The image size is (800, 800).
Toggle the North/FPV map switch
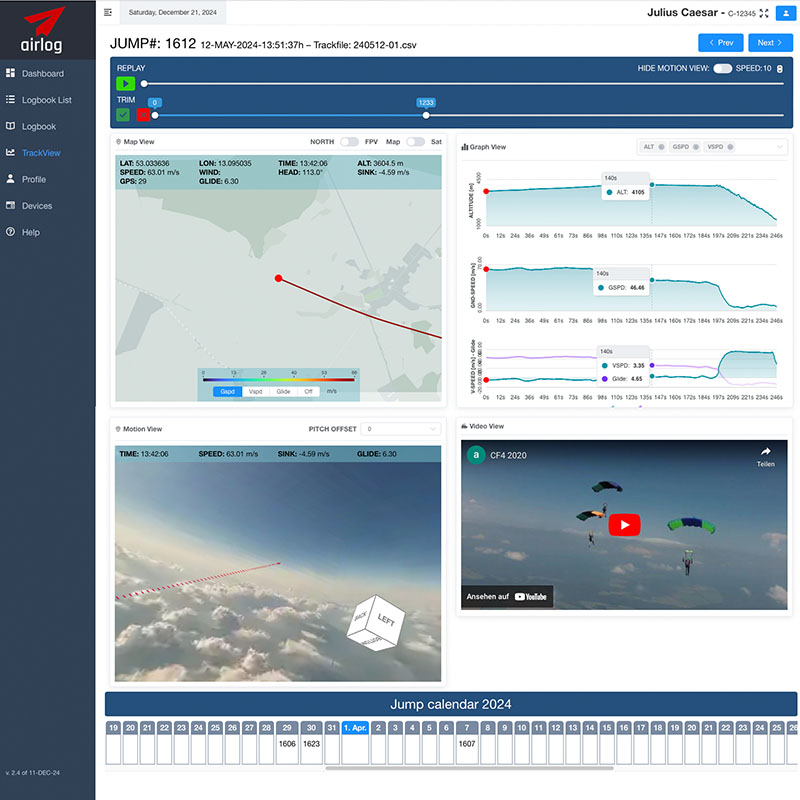[349, 142]
